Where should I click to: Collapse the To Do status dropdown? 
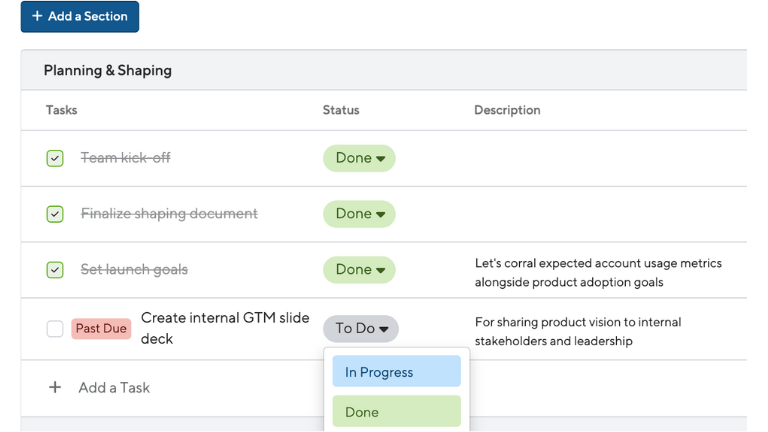(x=361, y=329)
